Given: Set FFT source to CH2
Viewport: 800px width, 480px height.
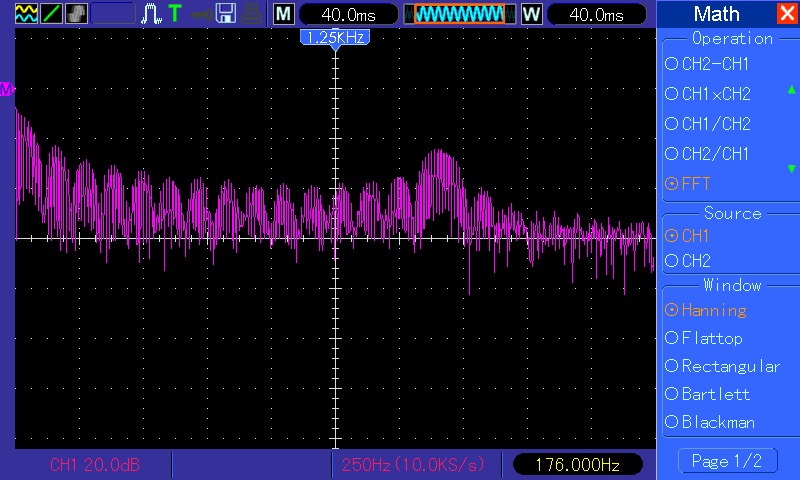Looking at the screenshot, I should point(688,261).
